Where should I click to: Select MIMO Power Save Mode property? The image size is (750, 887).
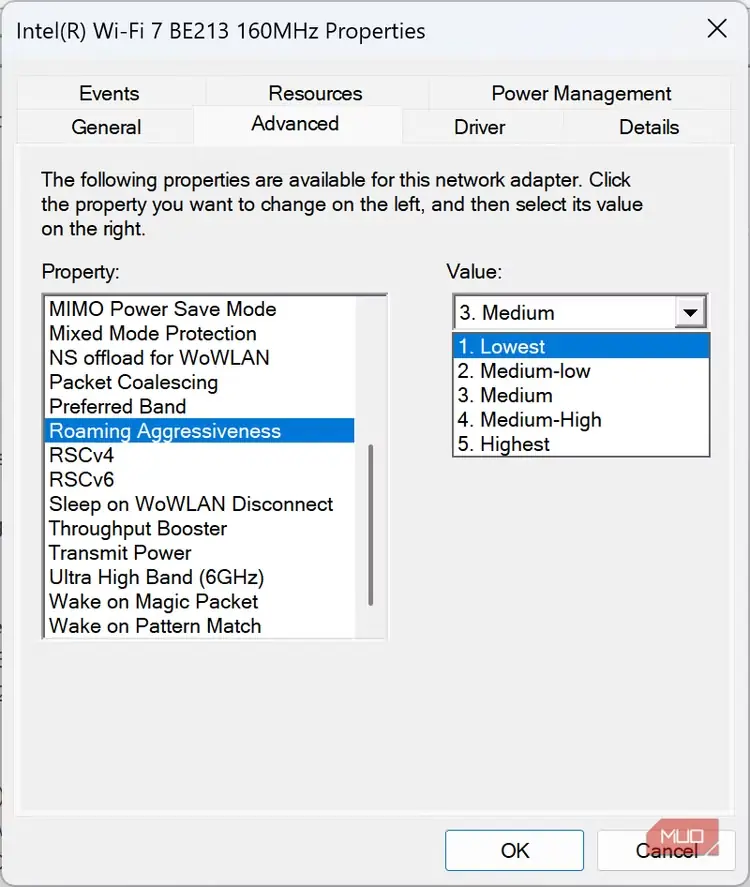pos(199,309)
